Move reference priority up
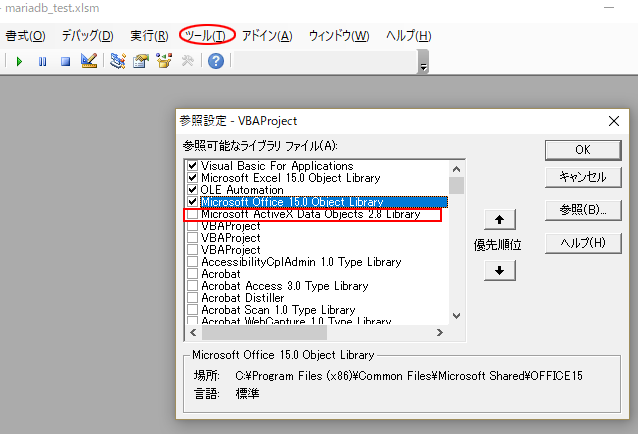638x434 pixels. [505, 220]
